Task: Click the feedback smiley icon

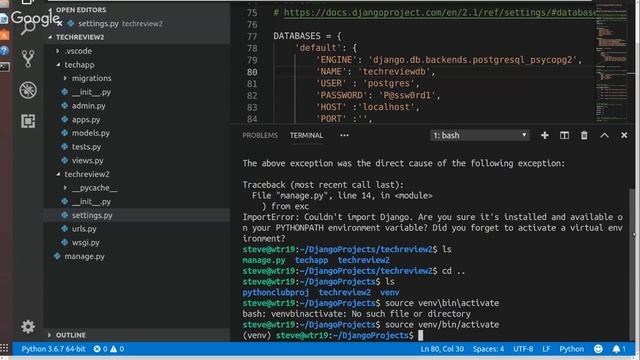Action: pyautogui.click(x=598, y=349)
